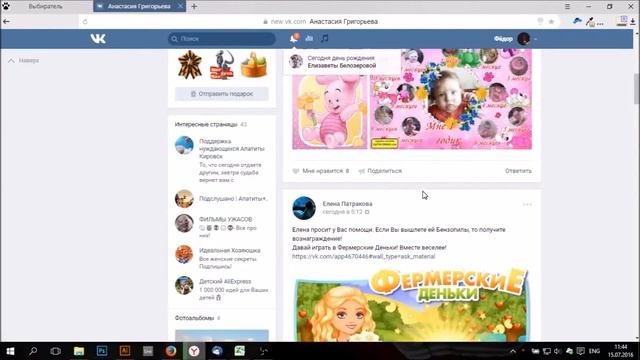Open the Елизавета Белозерова birthday notification
The height and width of the screenshot is (360, 640).
[x=342, y=62]
